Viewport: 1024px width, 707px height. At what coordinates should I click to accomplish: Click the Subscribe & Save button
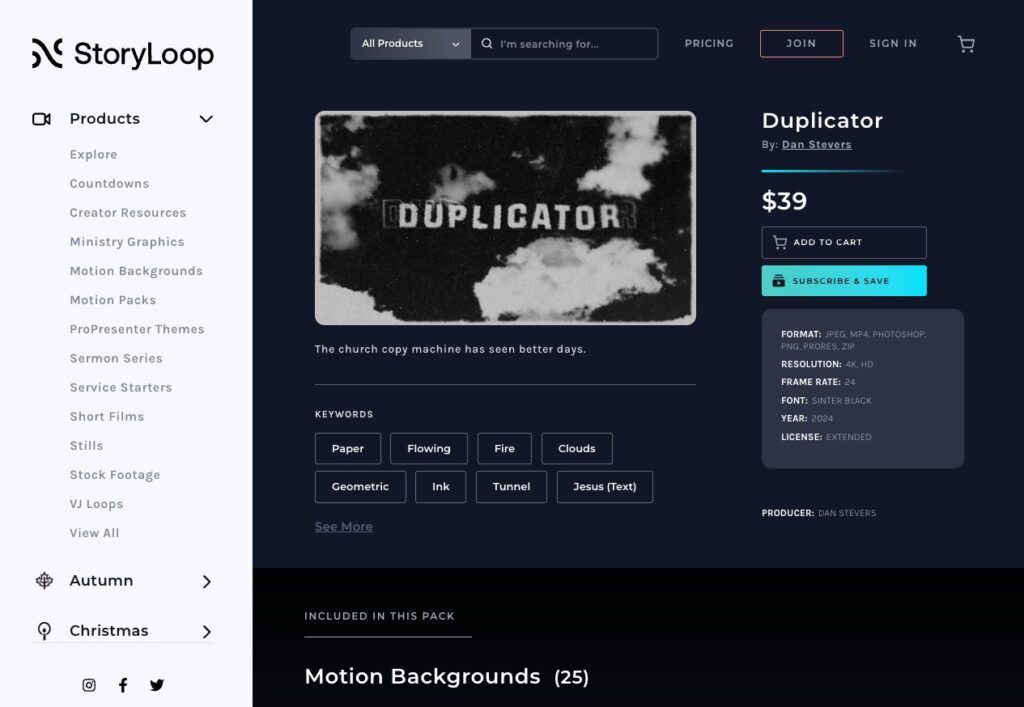(844, 281)
